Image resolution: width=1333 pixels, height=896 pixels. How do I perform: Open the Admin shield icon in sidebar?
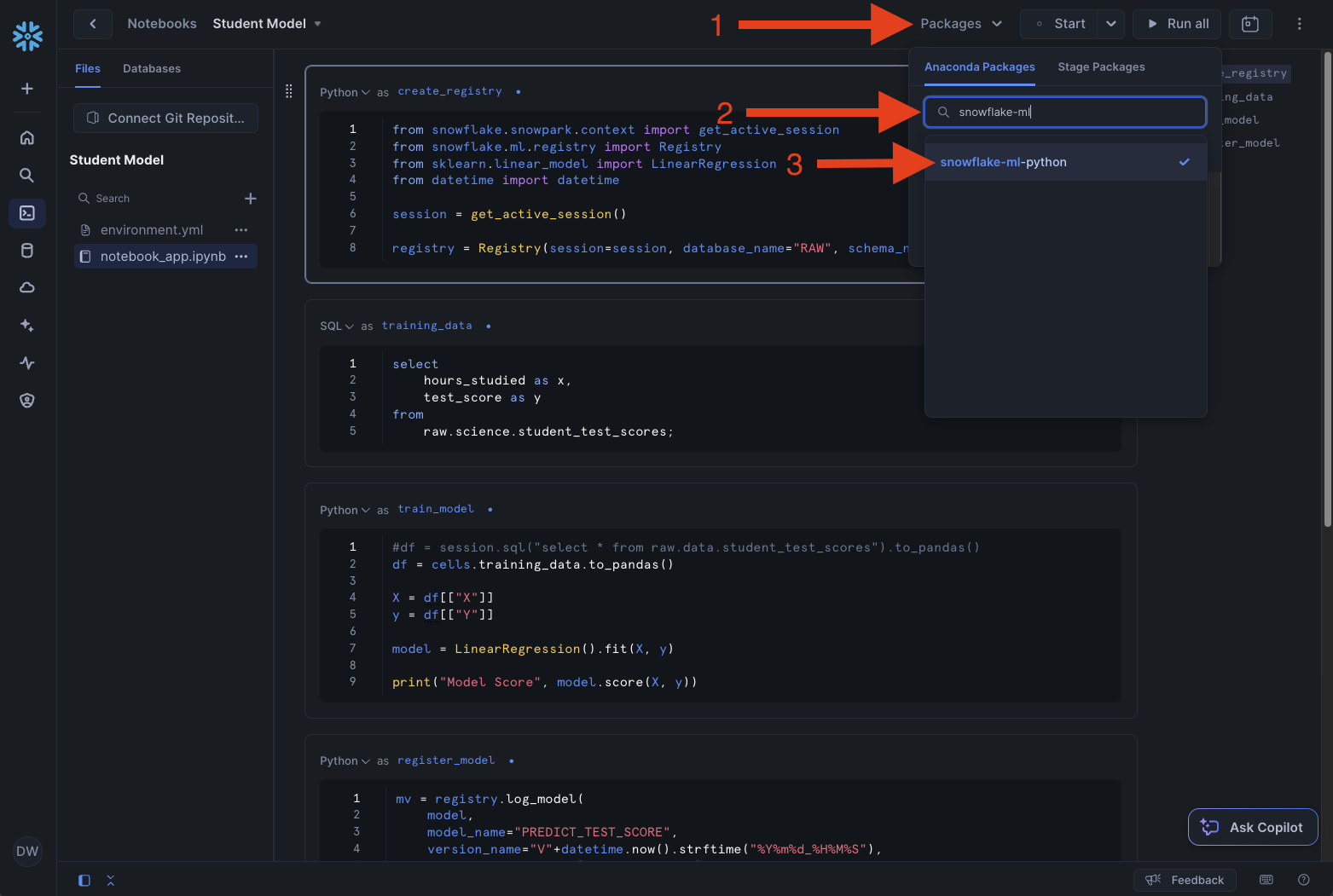27,400
